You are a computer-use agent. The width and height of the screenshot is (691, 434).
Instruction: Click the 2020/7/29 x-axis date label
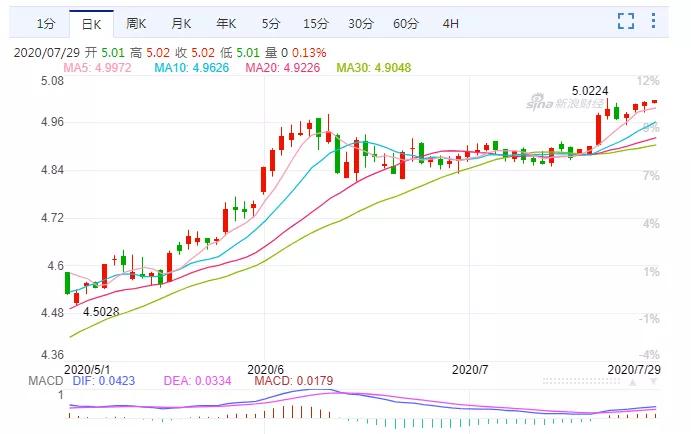(634, 369)
